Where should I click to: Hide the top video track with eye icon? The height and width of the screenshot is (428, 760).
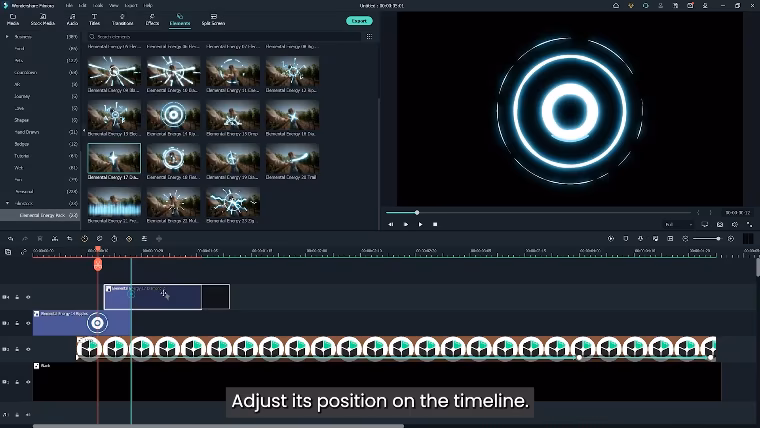point(28,297)
